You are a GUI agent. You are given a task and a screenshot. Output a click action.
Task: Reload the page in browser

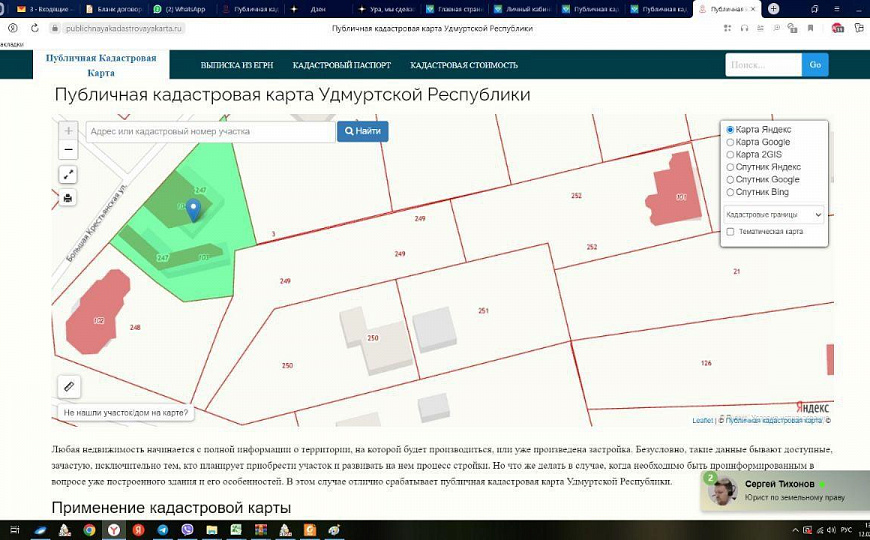point(34,28)
